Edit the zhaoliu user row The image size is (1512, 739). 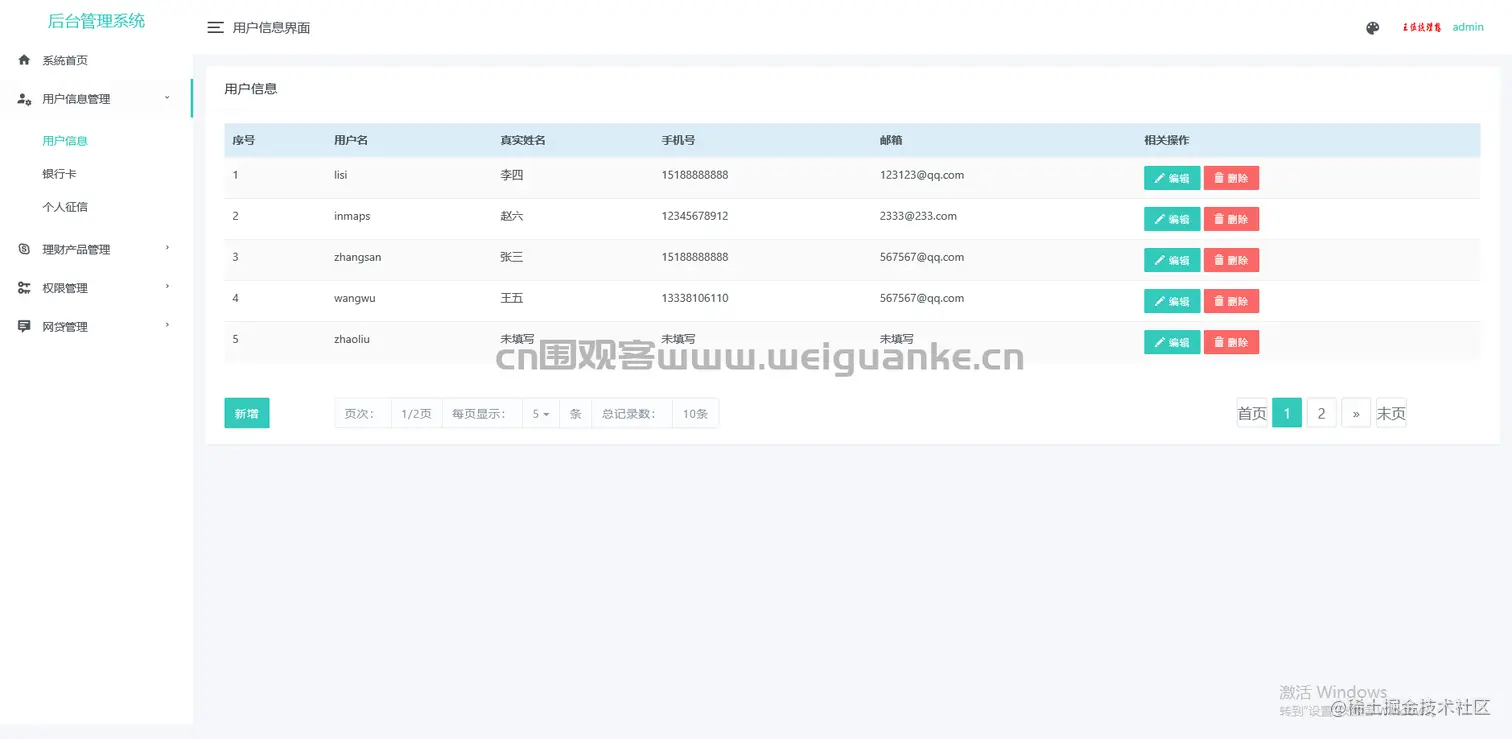click(x=1172, y=342)
